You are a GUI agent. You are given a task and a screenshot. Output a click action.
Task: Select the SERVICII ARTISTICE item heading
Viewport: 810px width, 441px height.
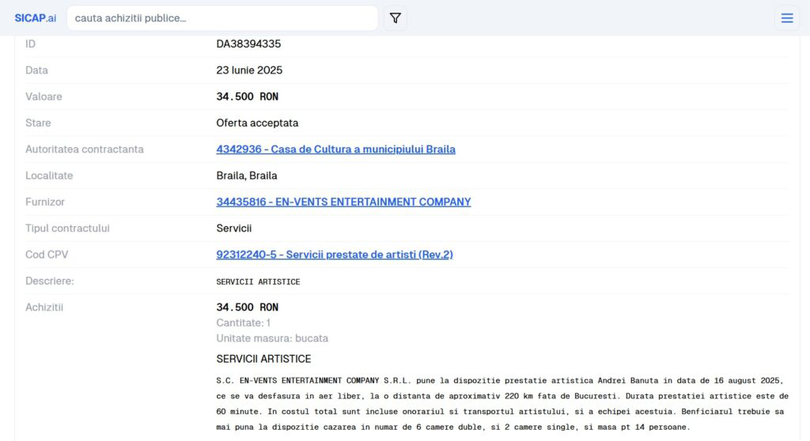tap(264, 359)
